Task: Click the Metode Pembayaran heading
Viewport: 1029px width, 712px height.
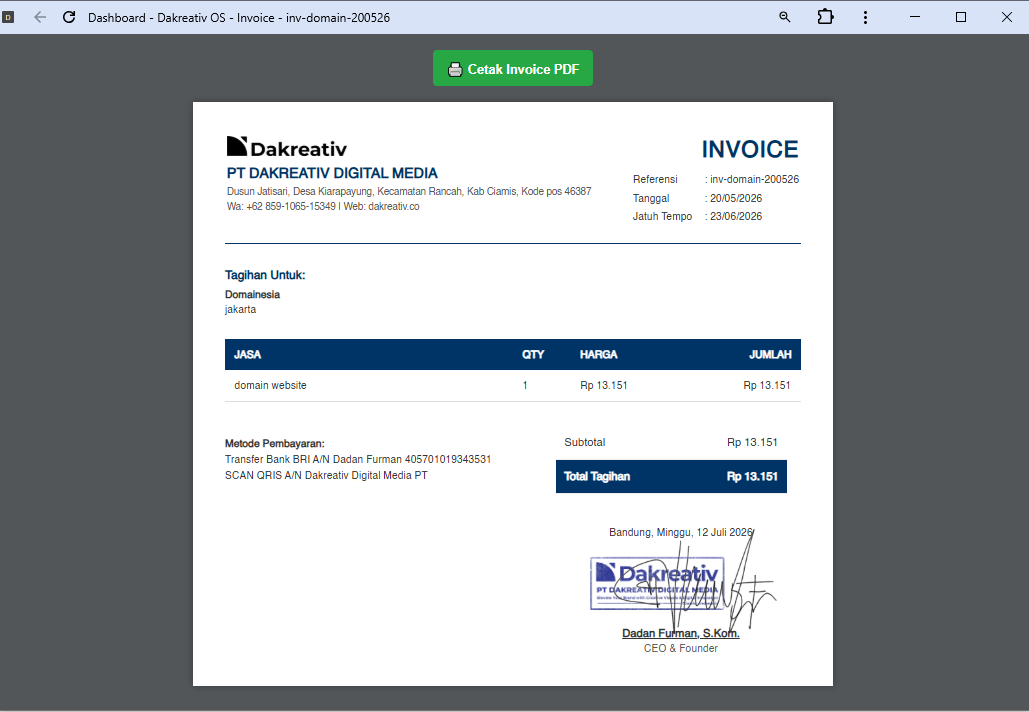Action: [x=274, y=444]
